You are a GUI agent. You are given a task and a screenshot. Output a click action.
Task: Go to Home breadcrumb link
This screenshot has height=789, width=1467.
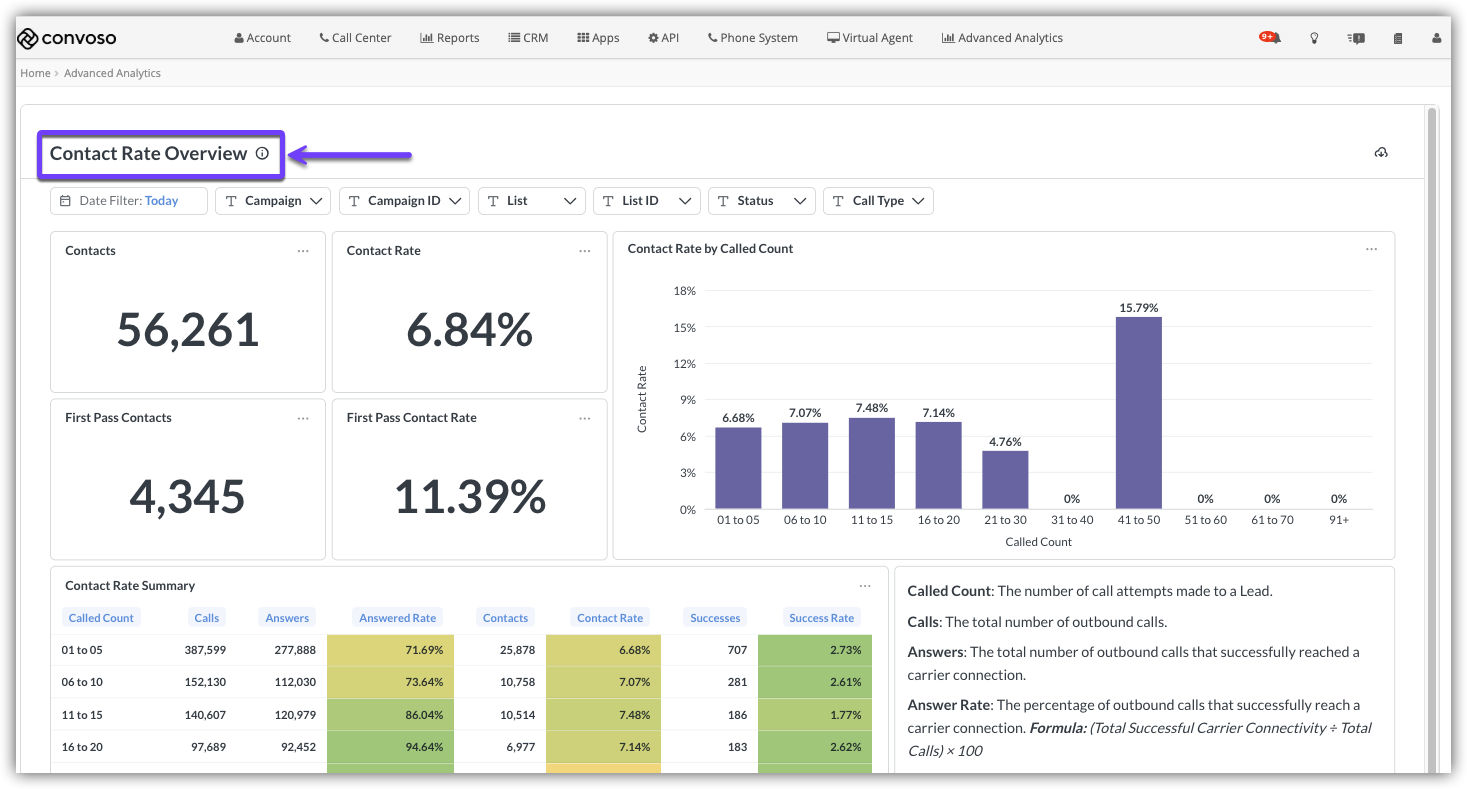click(x=35, y=73)
